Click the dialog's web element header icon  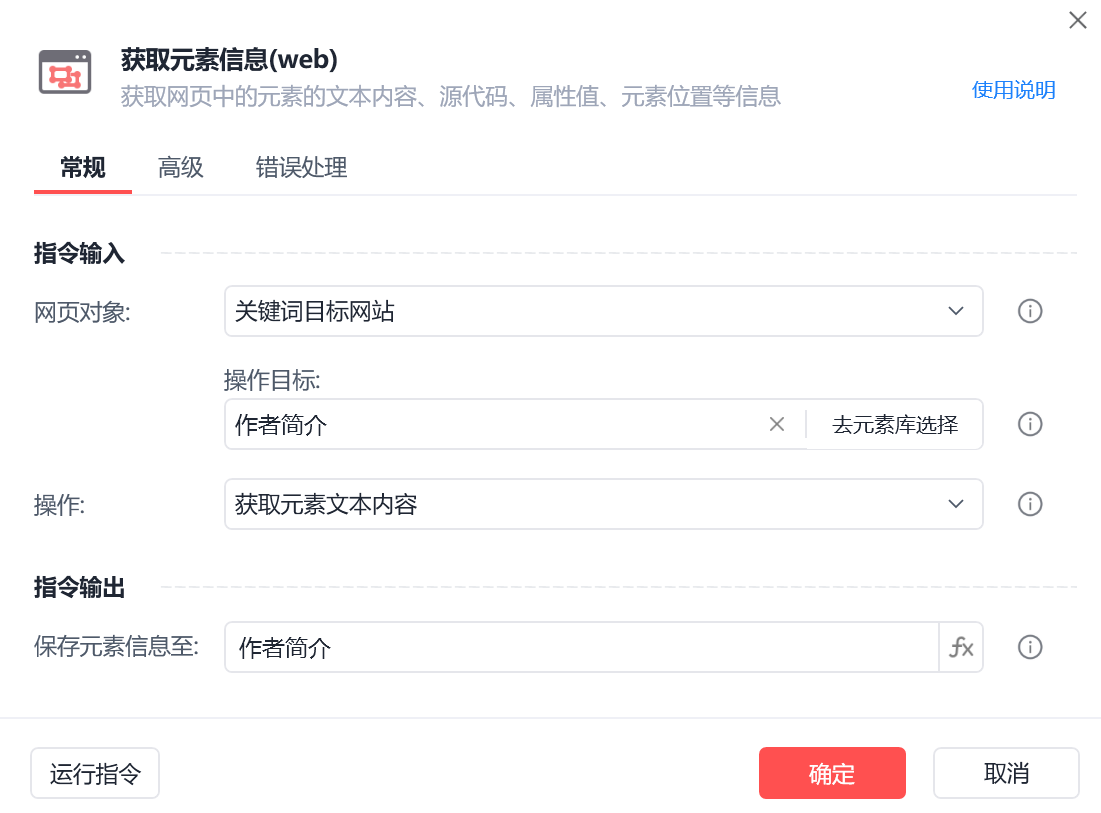click(65, 72)
